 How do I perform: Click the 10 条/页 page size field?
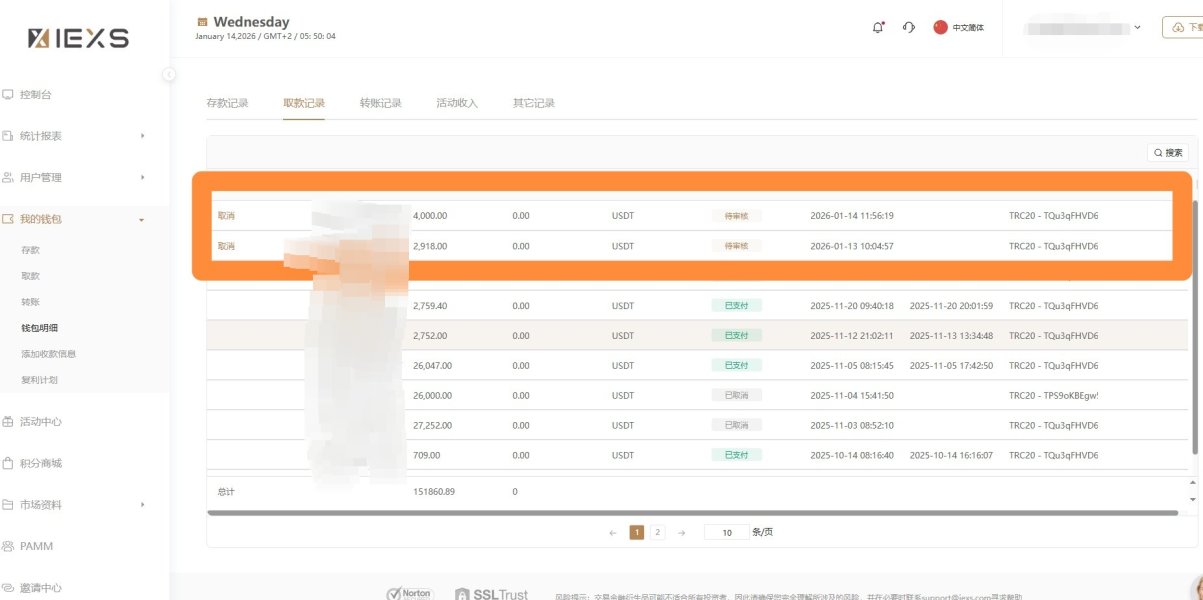pos(726,532)
